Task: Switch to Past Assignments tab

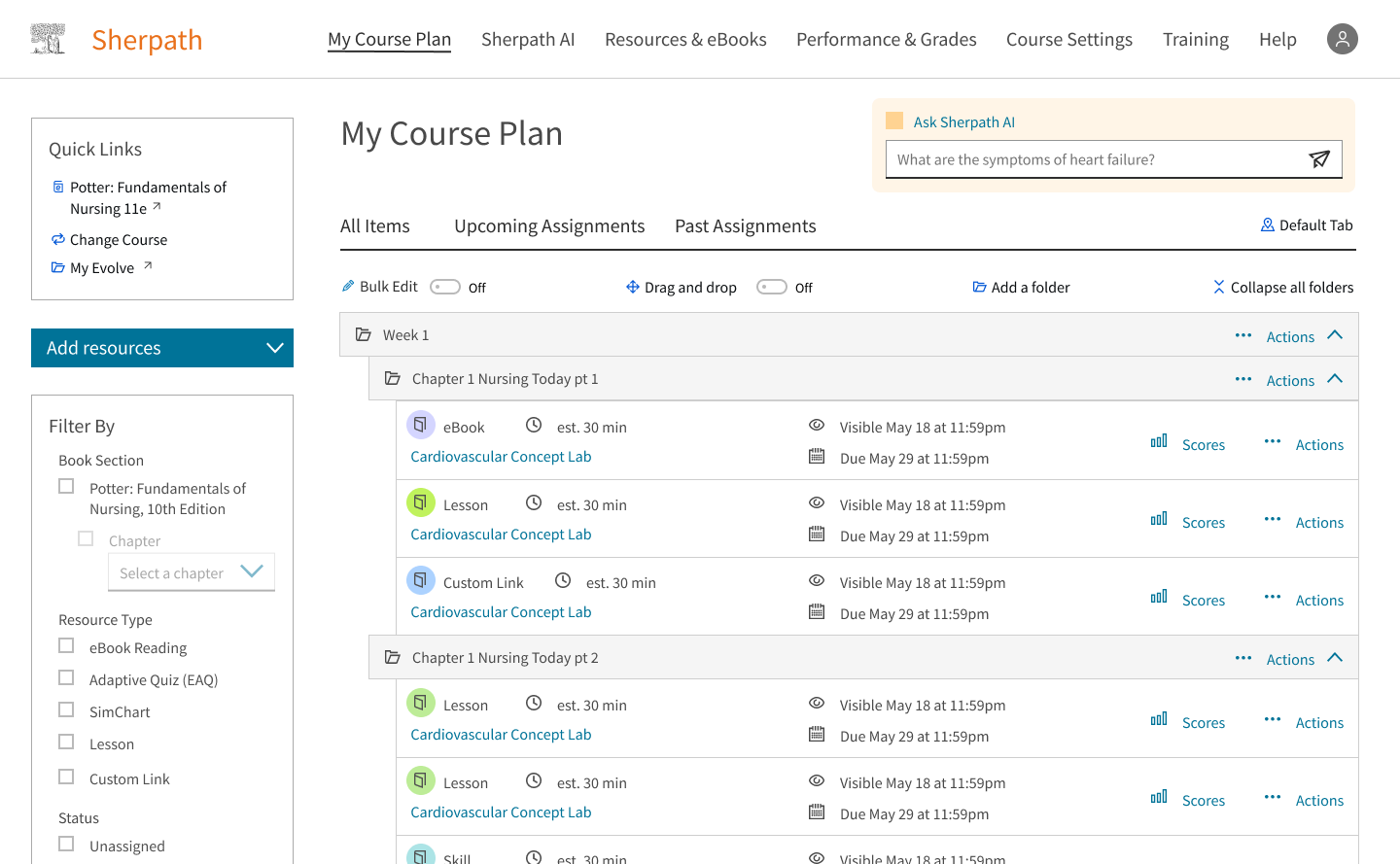Action: [746, 225]
